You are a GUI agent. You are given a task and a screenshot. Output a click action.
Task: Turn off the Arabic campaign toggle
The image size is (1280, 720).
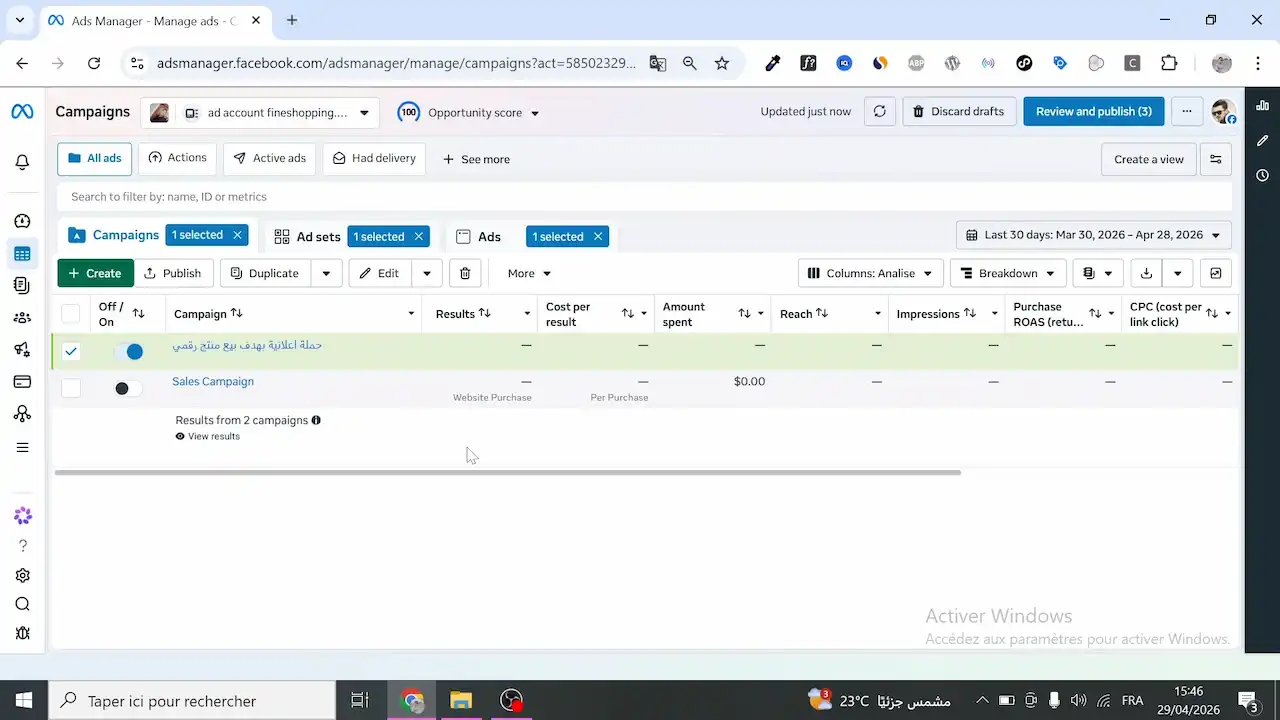pos(128,351)
